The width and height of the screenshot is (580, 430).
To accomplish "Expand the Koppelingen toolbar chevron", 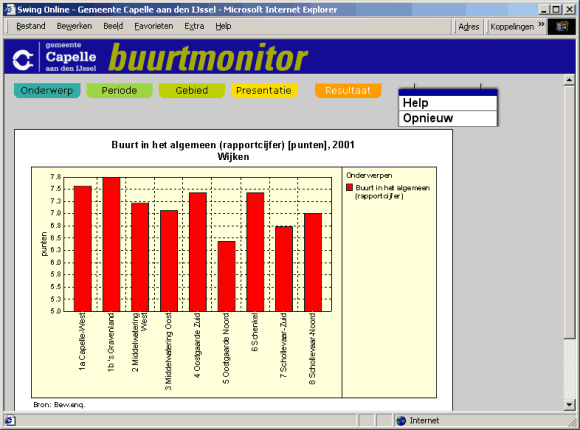I will (x=541, y=24).
